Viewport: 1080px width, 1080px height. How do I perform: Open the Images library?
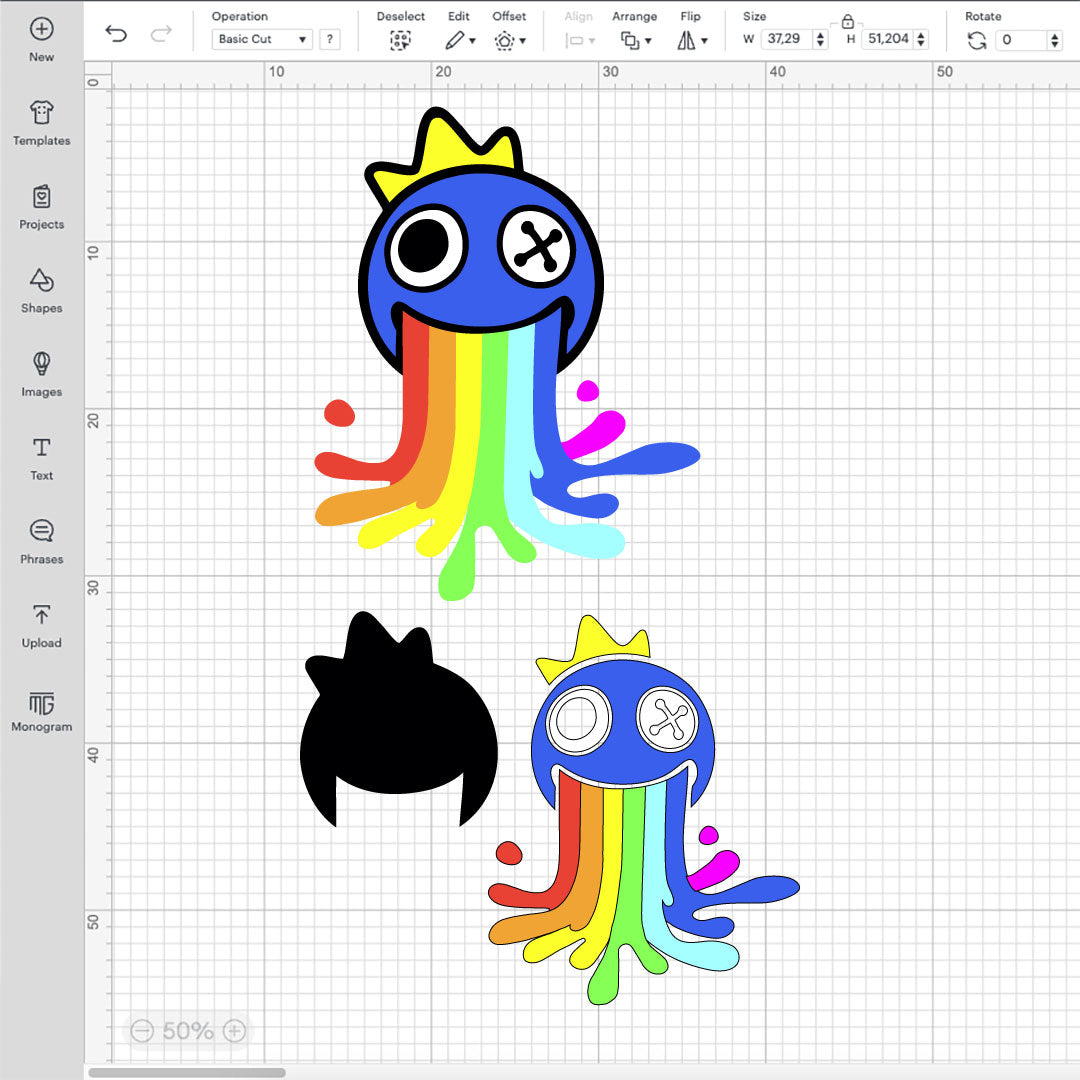coord(41,374)
